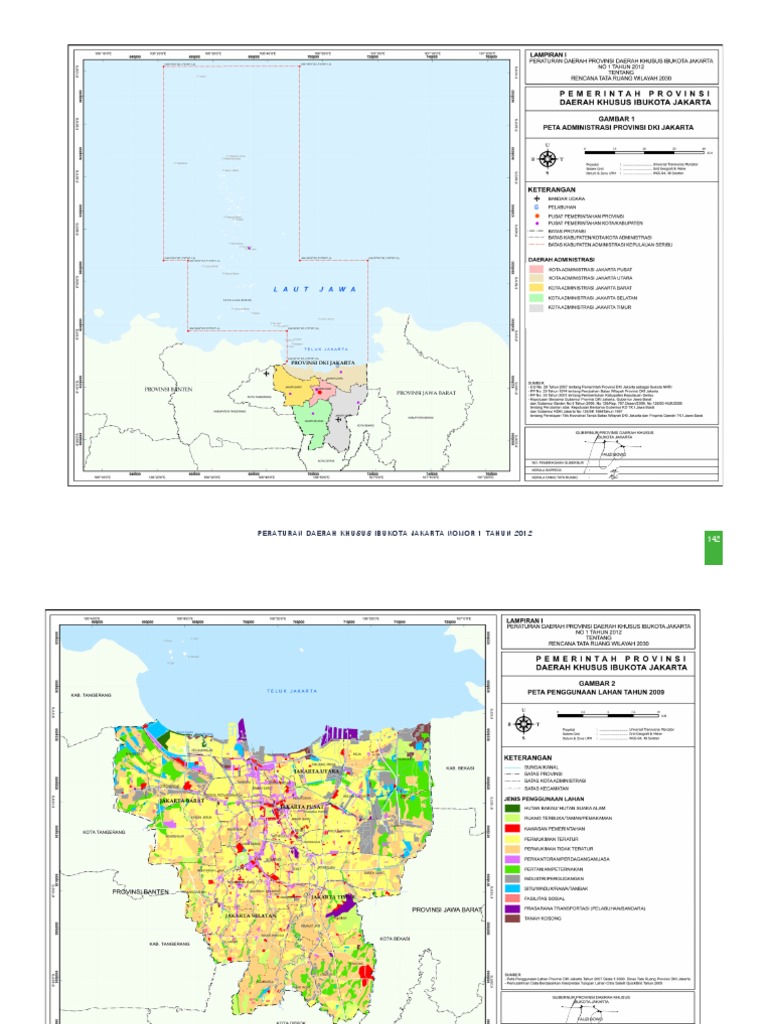The image size is (768, 1024).
Task: Click 'KETERANGAN' heading in Gambar 2 legend
Action: tap(528, 758)
